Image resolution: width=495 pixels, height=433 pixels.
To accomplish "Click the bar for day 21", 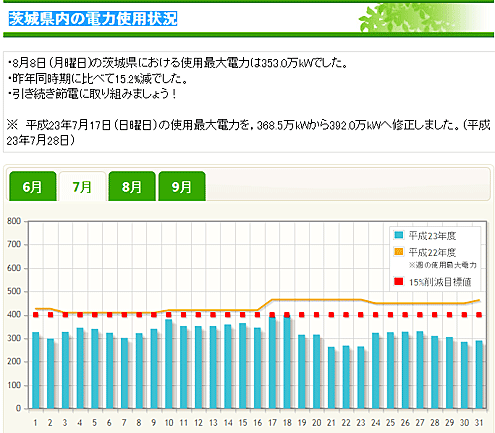I will click(x=331, y=378).
